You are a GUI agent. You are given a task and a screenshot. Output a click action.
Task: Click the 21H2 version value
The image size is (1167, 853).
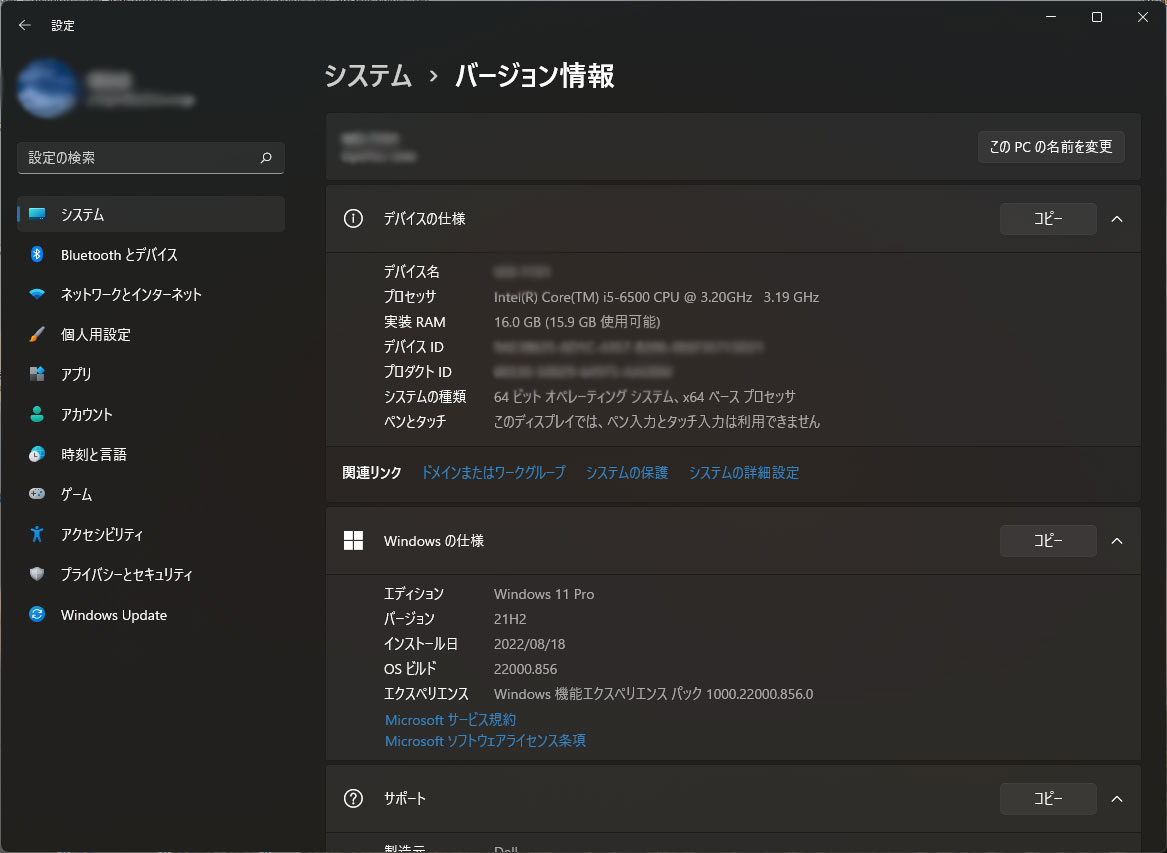coord(510,619)
